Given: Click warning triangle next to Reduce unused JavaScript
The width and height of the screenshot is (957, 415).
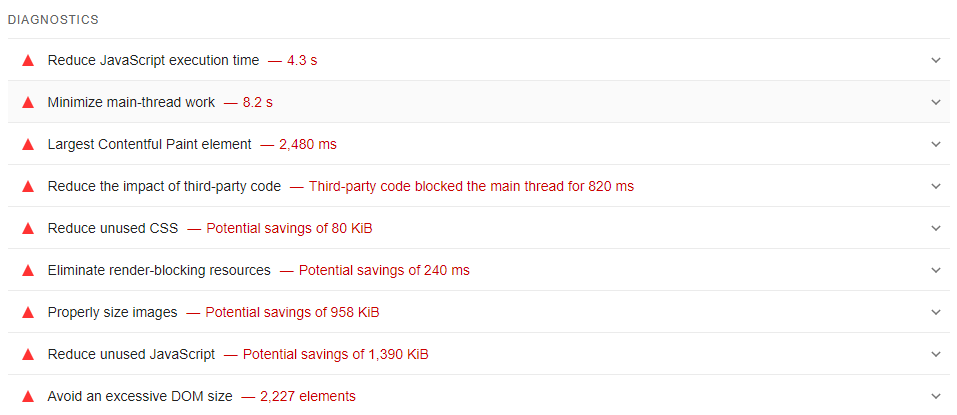Looking at the screenshot, I should click(28, 354).
